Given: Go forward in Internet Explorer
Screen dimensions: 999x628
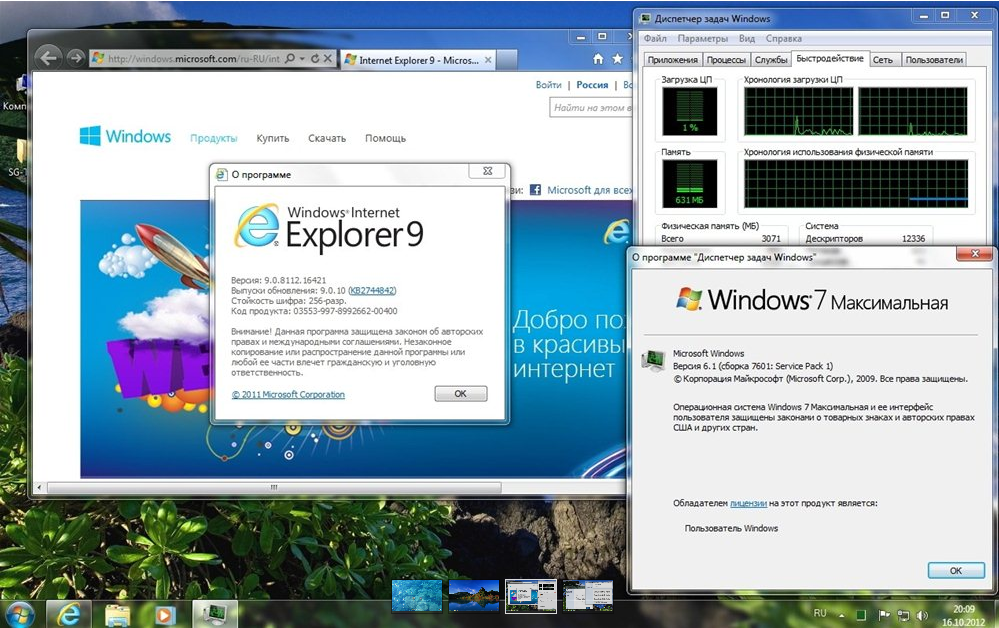Looking at the screenshot, I should tap(76, 58).
